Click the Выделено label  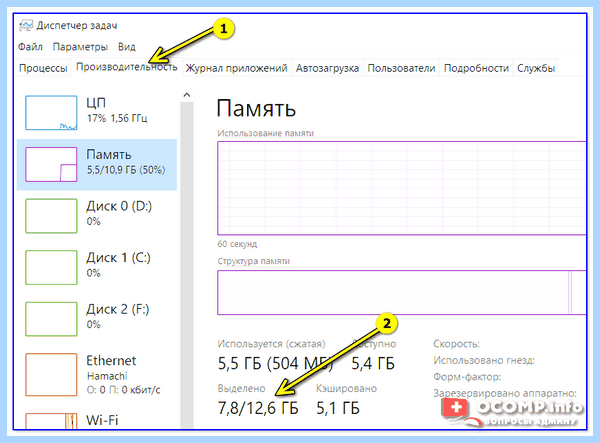click(241, 388)
